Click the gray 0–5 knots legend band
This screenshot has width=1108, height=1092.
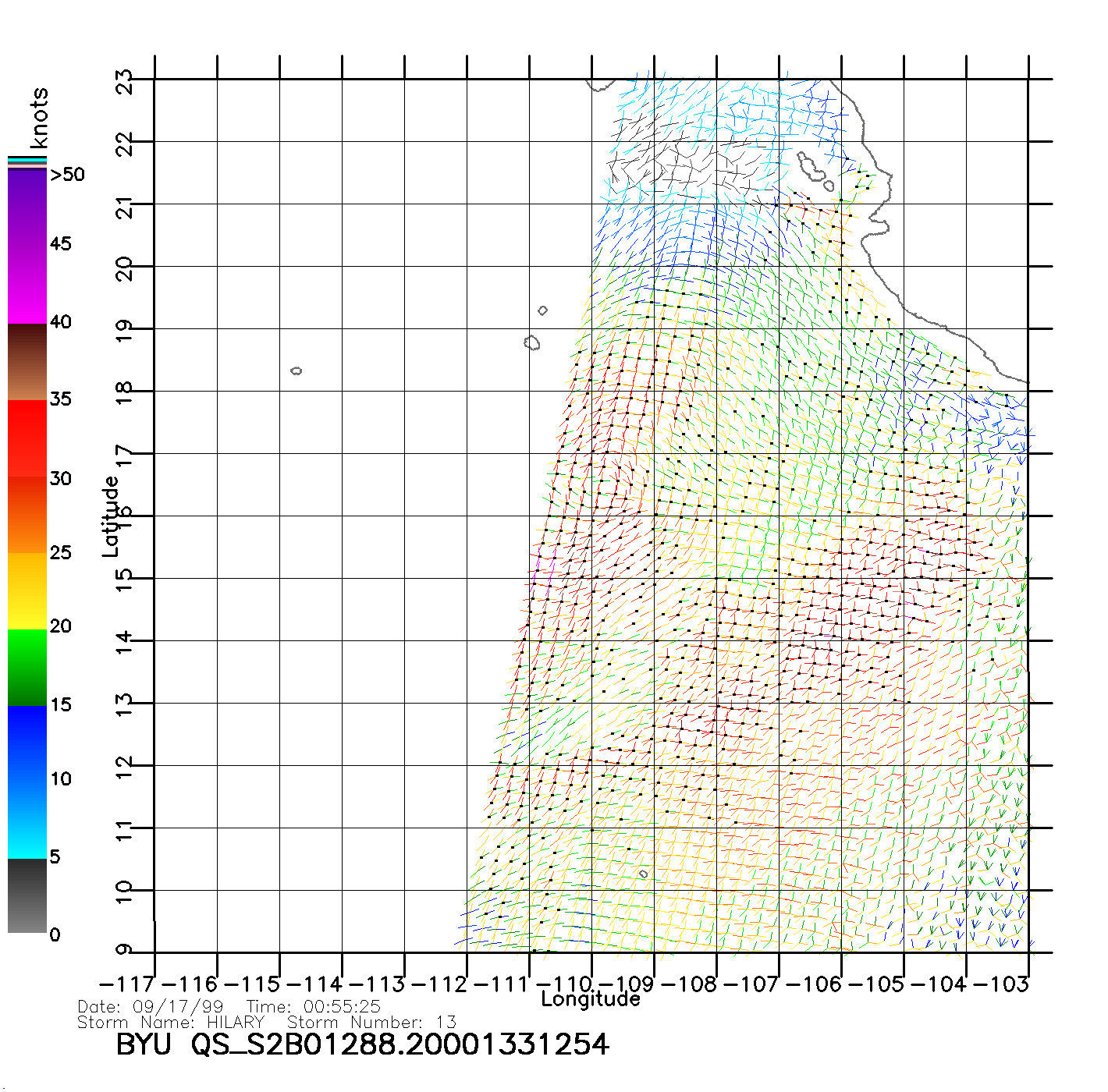point(27,895)
